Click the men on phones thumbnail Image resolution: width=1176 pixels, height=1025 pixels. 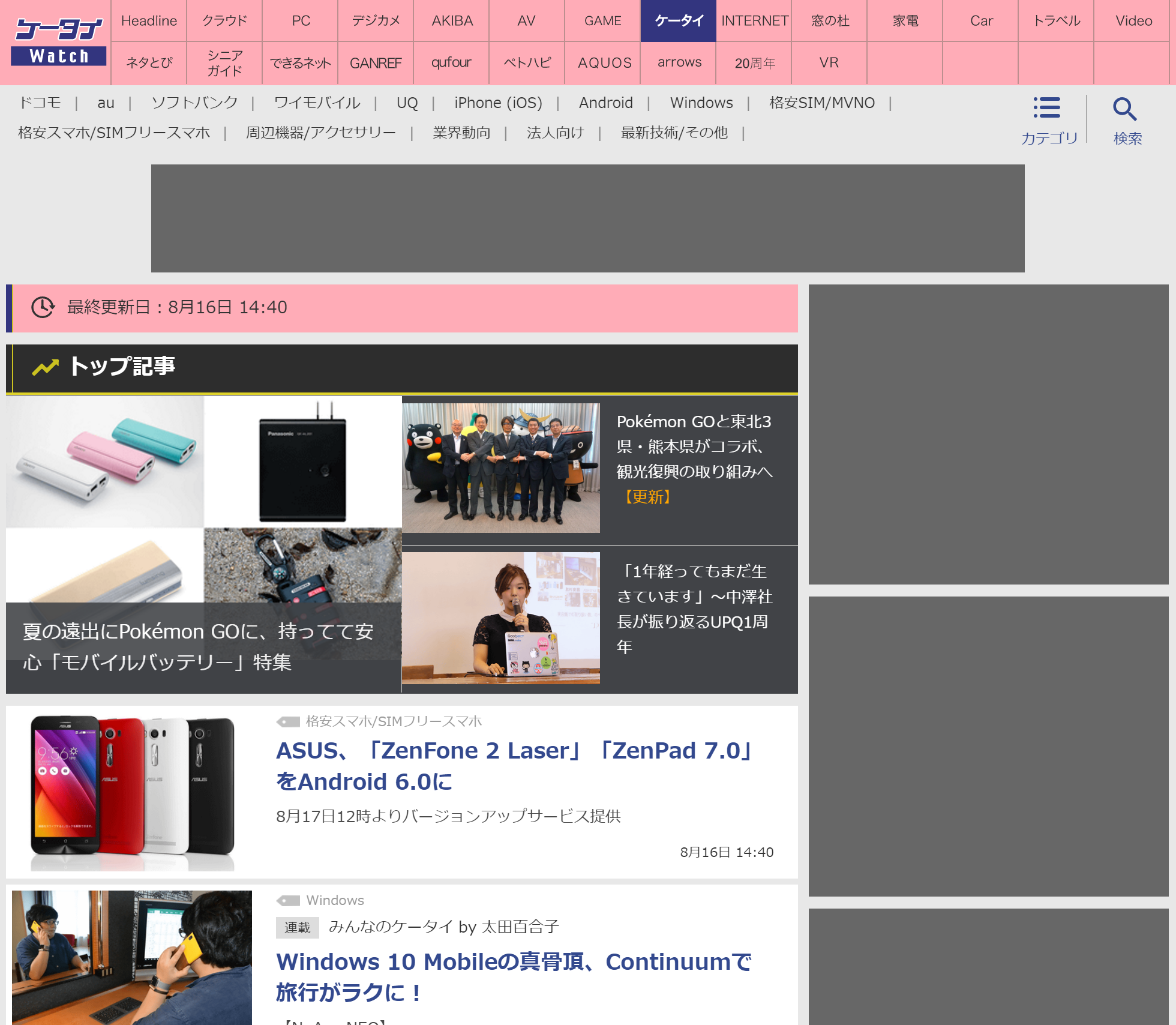tap(132, 958)
